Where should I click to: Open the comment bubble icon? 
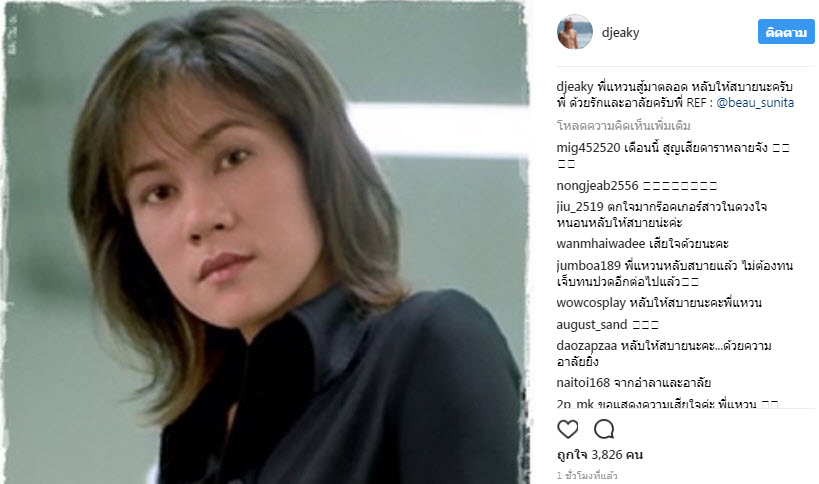pyautogui.click(x=604, y=429)
